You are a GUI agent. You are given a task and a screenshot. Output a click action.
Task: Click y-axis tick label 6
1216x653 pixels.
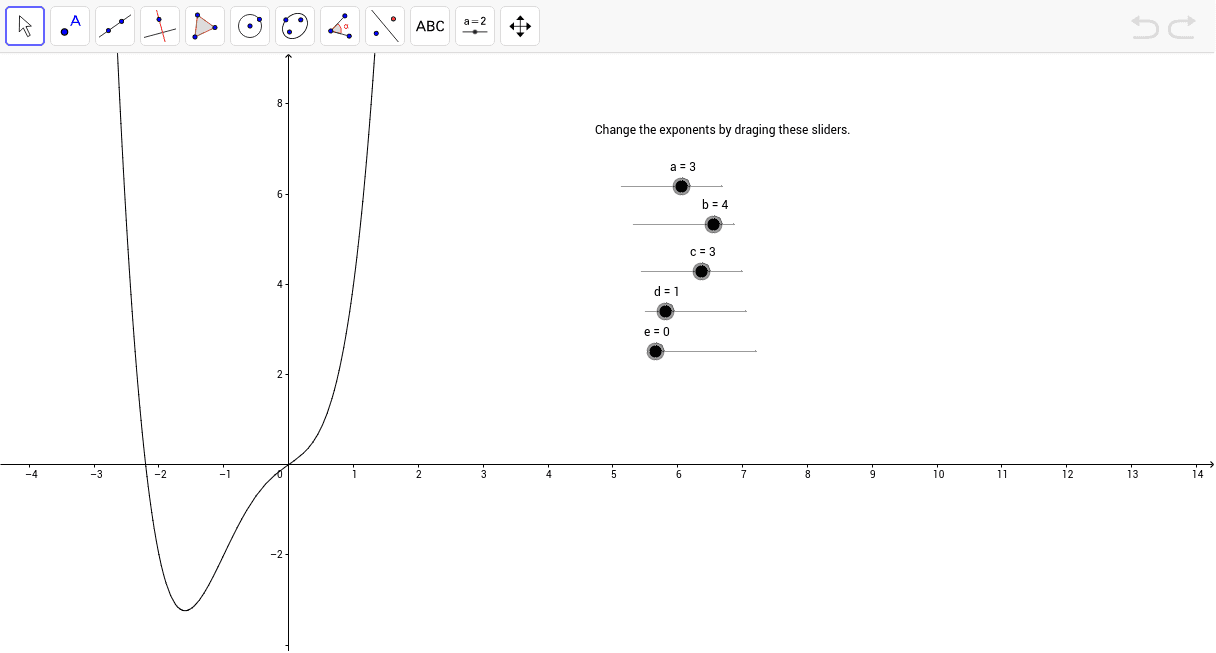tap(281, 194)
